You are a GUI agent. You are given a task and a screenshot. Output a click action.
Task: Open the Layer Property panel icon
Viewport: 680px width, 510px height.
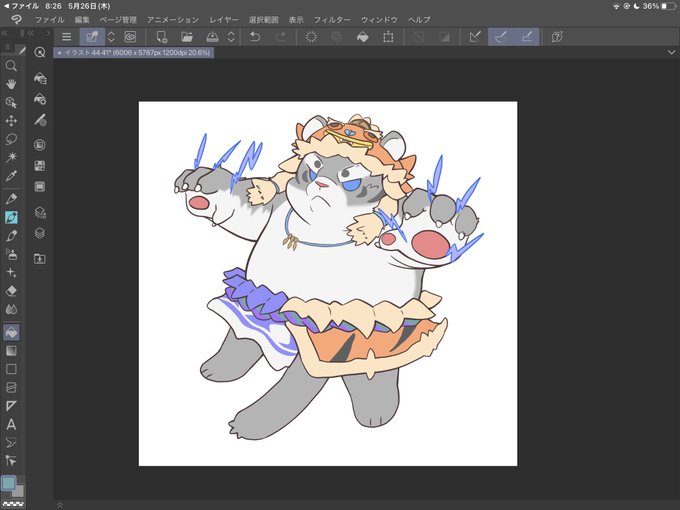[x=39, y=212]
